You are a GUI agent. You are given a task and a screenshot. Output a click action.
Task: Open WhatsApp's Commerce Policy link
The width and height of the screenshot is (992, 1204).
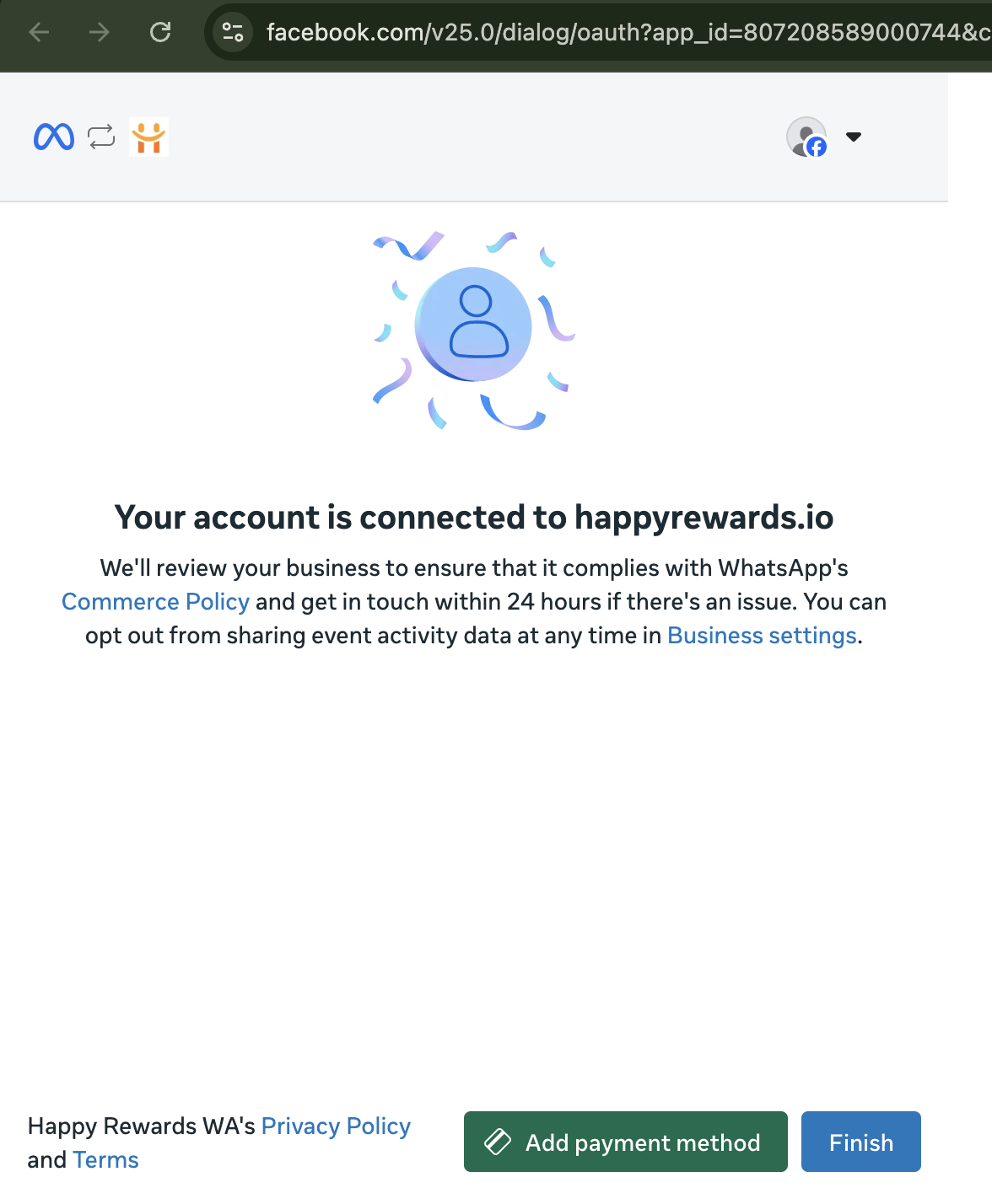coord(155,602)
